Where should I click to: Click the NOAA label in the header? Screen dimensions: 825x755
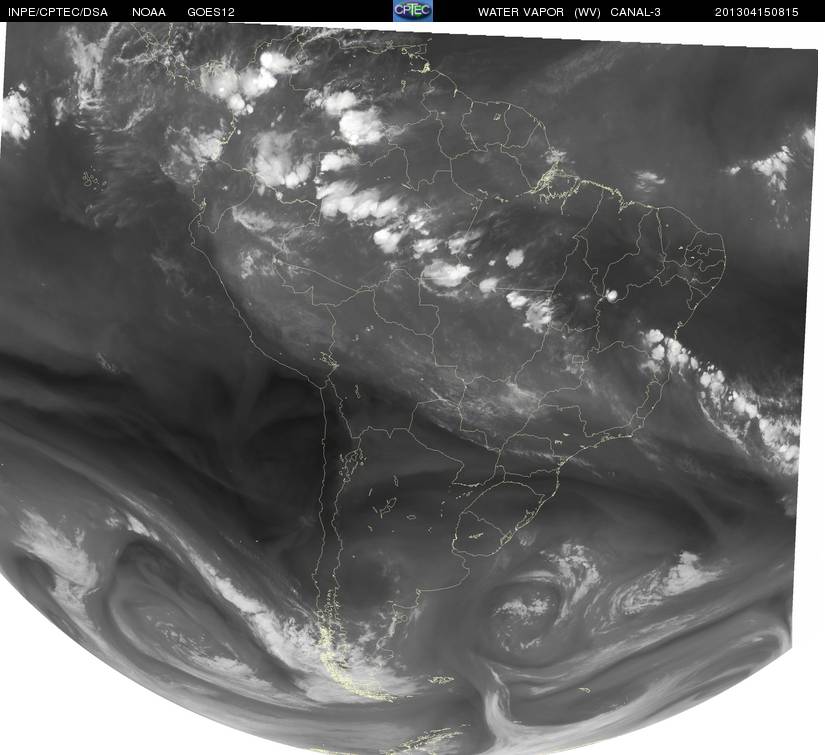click(149, 12)
